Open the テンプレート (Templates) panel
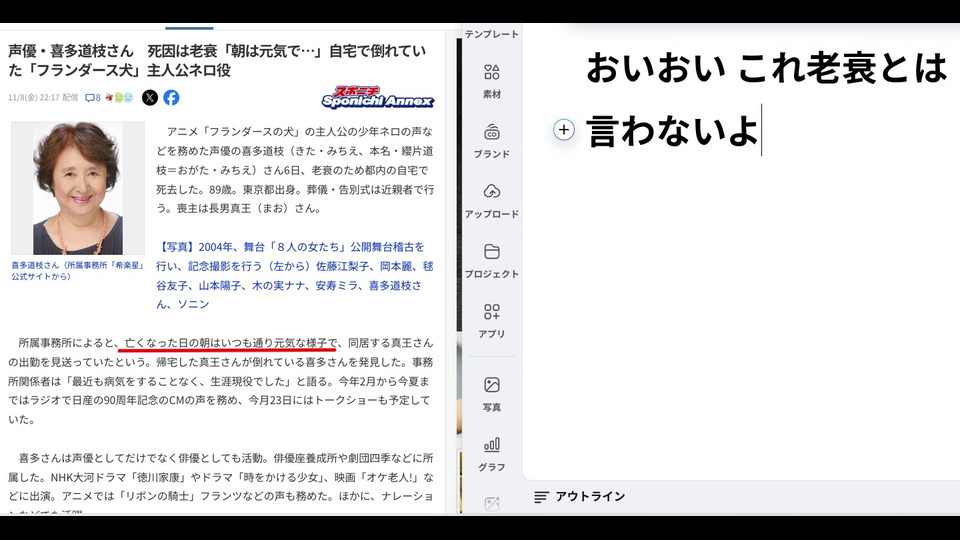The height and width of the screenshot is (540, 960). 492,34
